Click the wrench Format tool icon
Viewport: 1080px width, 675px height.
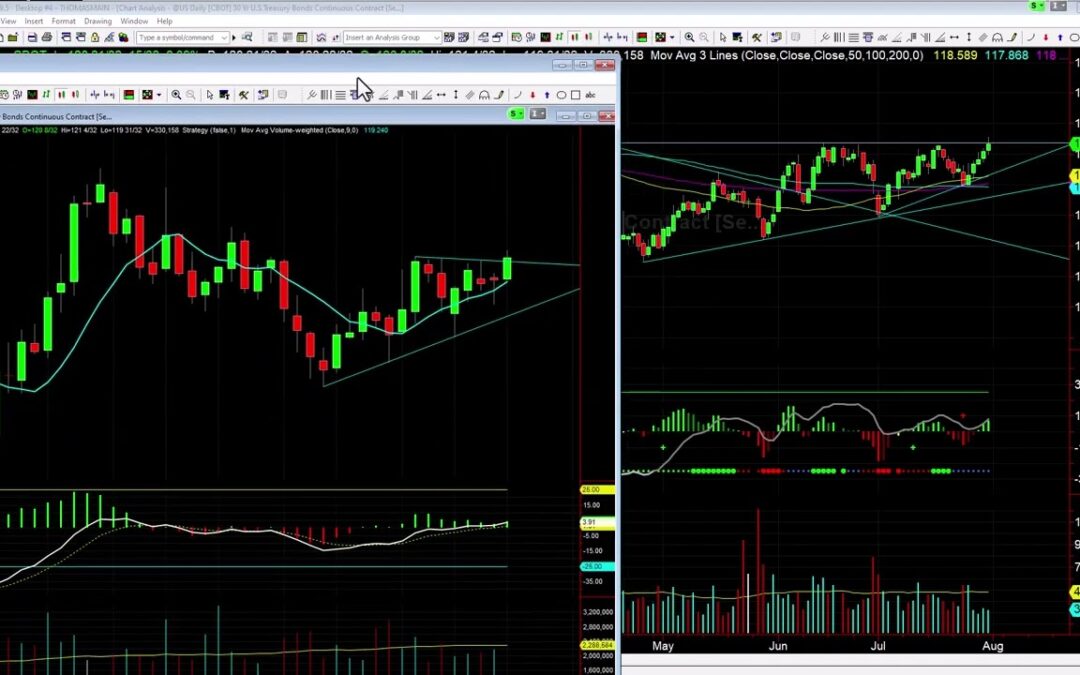(242, 95)
